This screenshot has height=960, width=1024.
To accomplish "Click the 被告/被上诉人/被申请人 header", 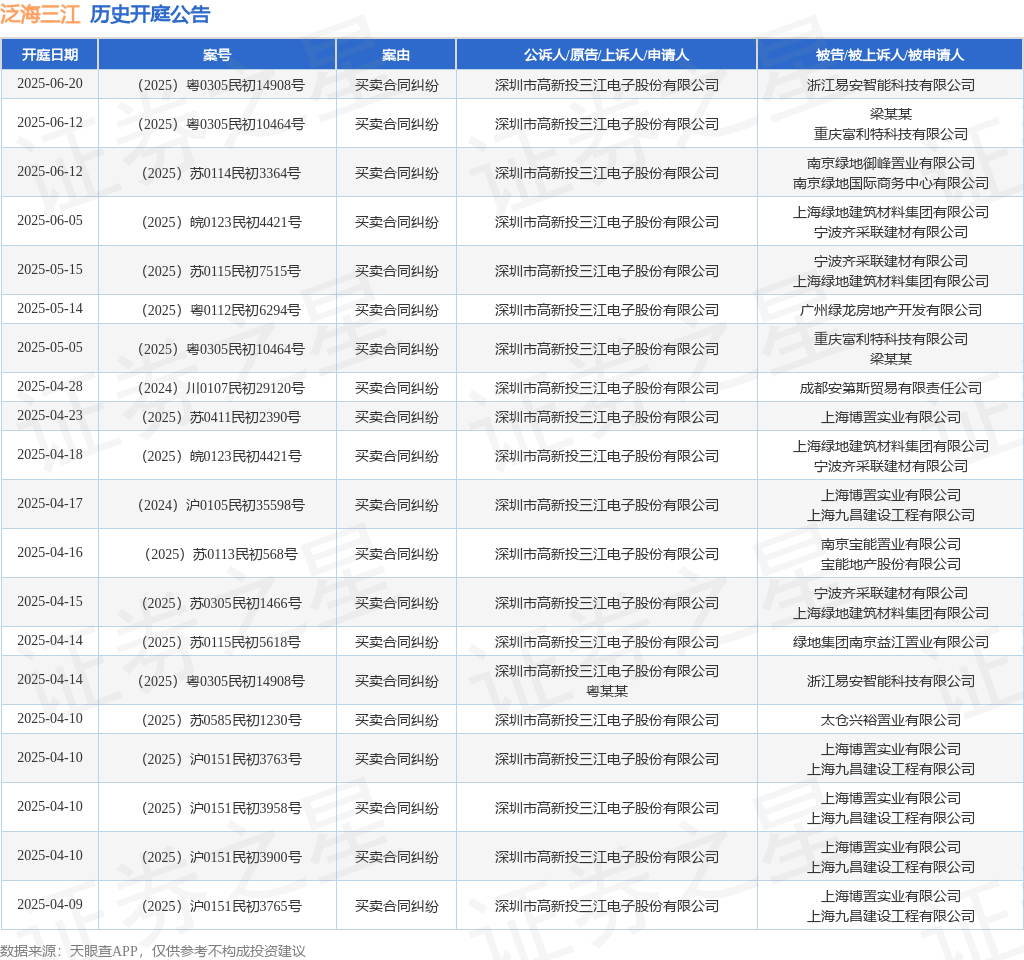I will (890, 55).
